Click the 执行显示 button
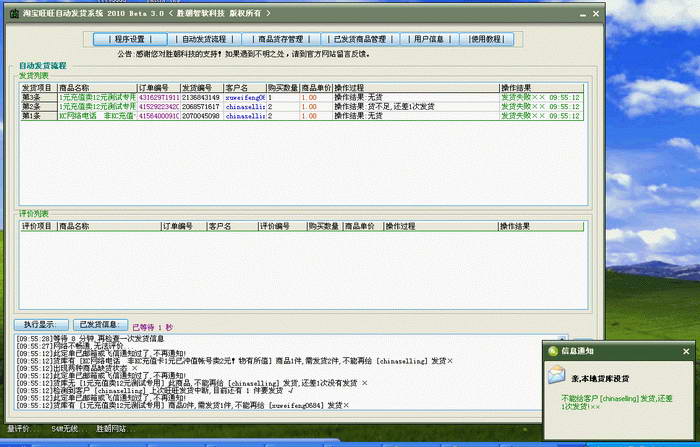700x447 pixels. (41, 325)
